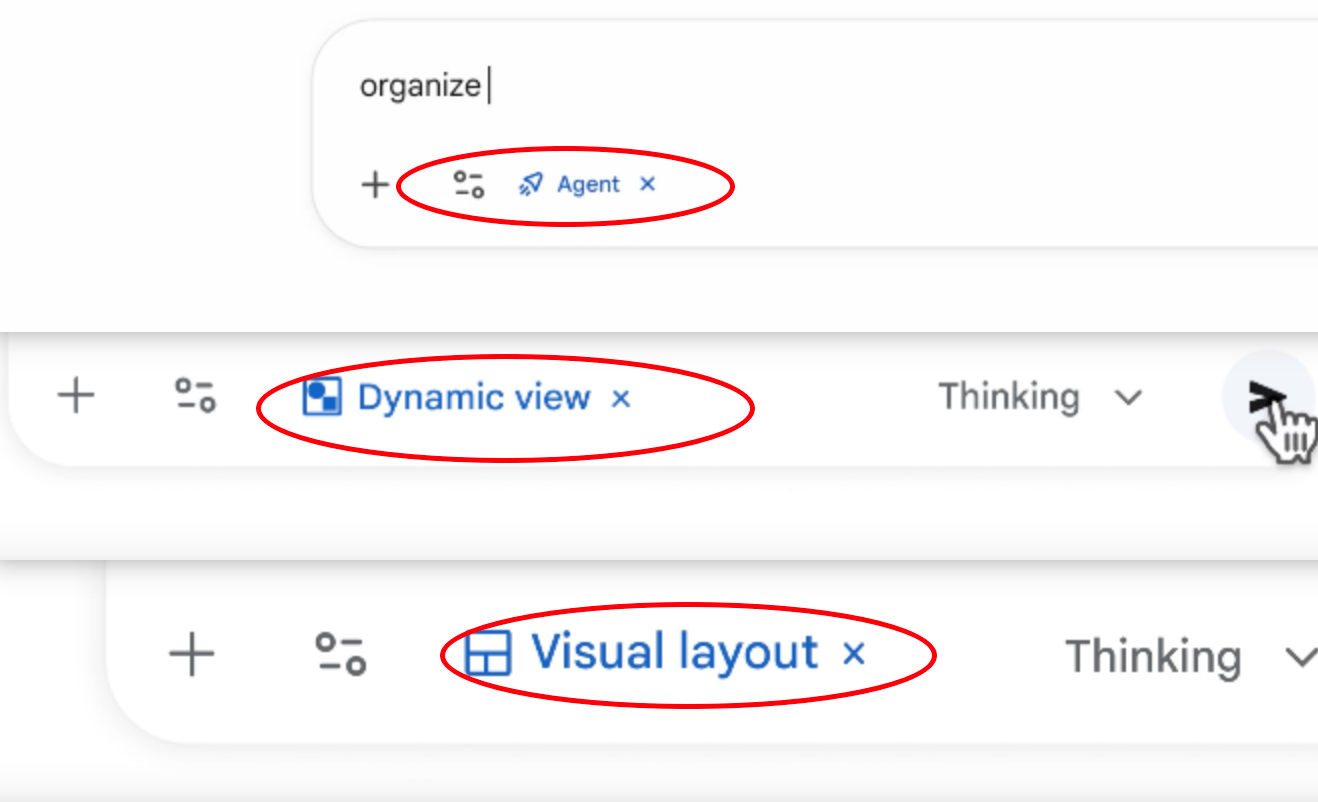Click the rocket icon on the Agent chip
The image size is (1318, 802).
[x=531, y=184]
